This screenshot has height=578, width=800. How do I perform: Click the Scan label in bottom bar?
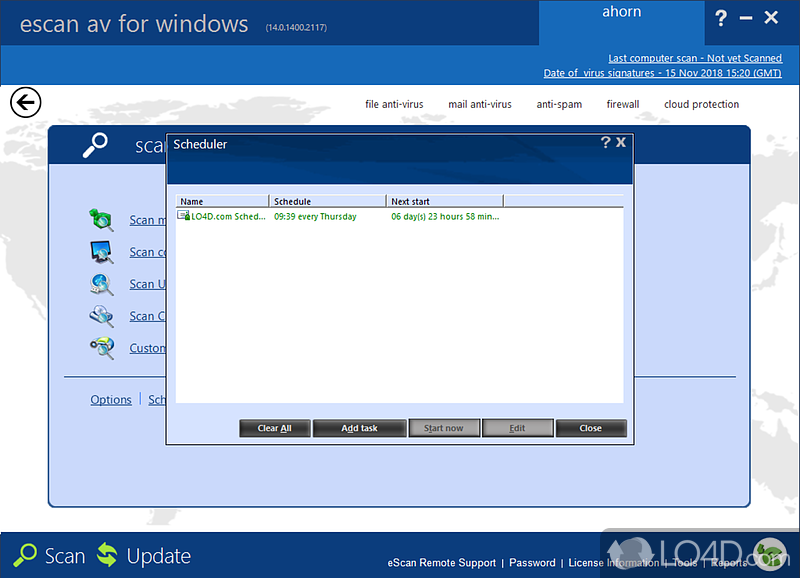coord(65,556)
